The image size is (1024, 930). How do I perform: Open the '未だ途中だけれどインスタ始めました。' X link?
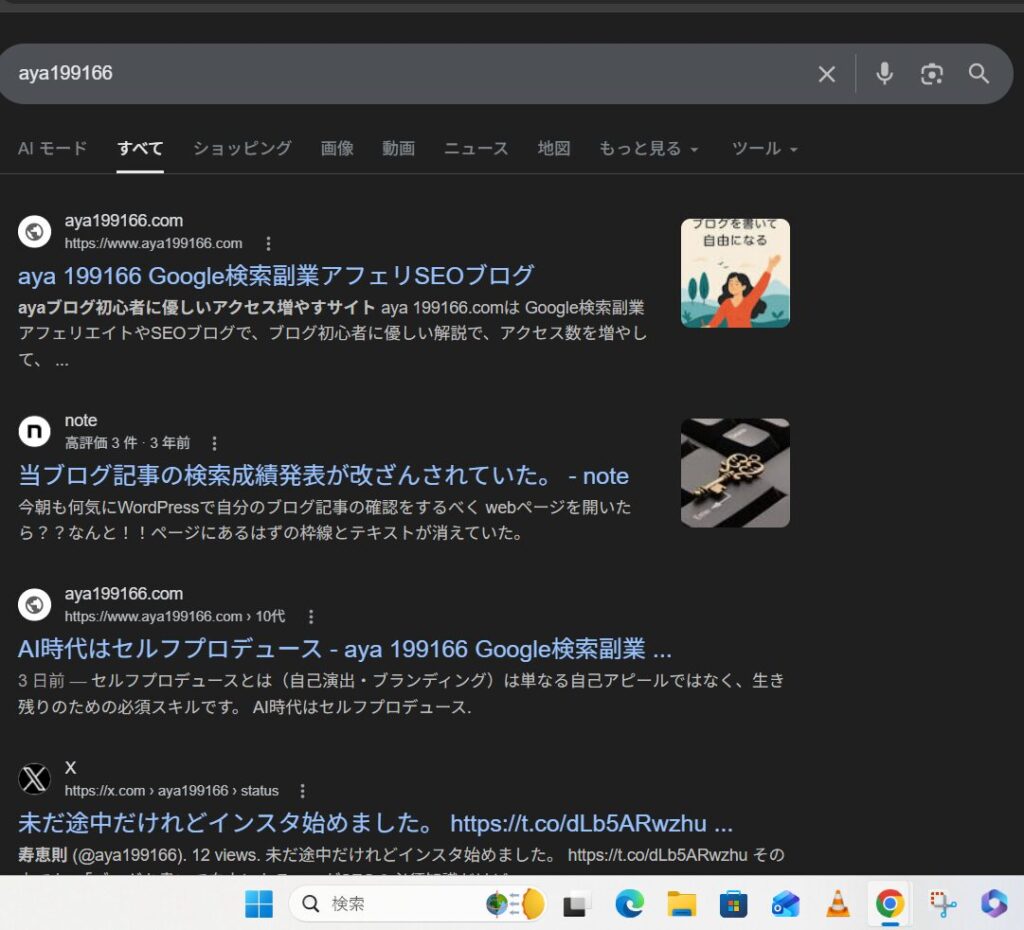pyautogui.click(x=376, y=824)
